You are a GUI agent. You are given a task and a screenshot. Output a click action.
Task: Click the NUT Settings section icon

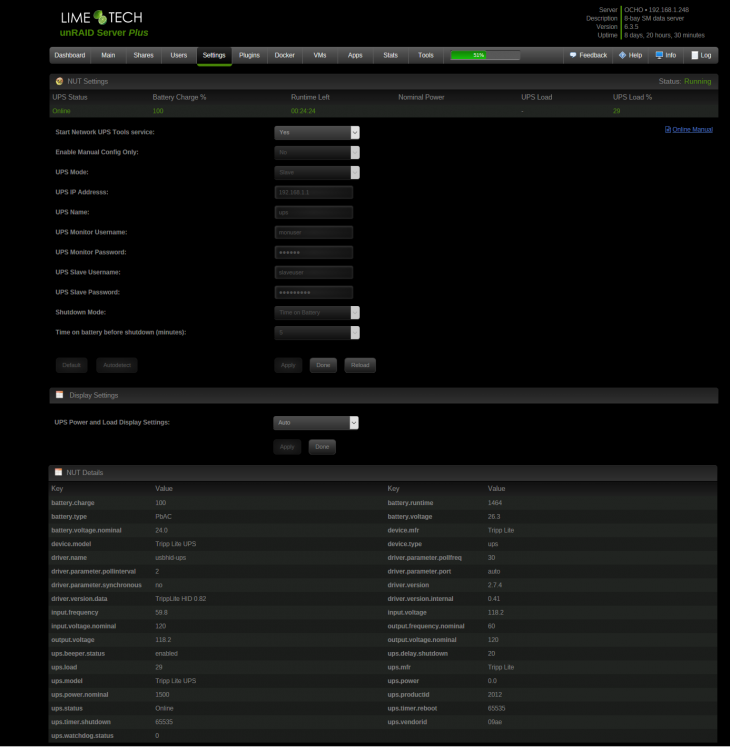tap(59, 81)
